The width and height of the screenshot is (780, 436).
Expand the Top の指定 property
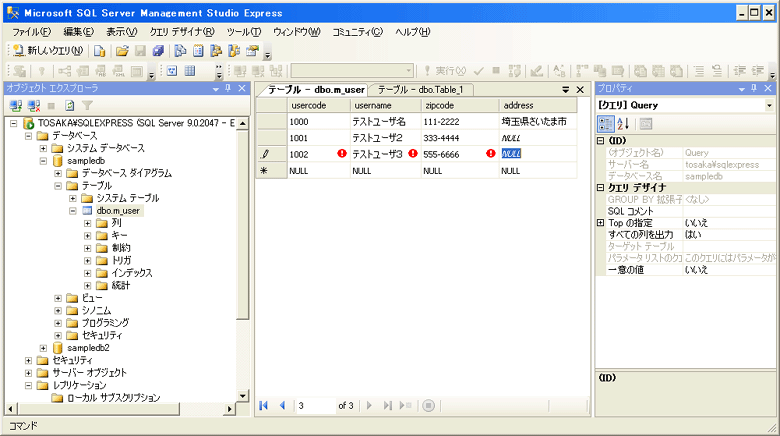pos(600,223)
